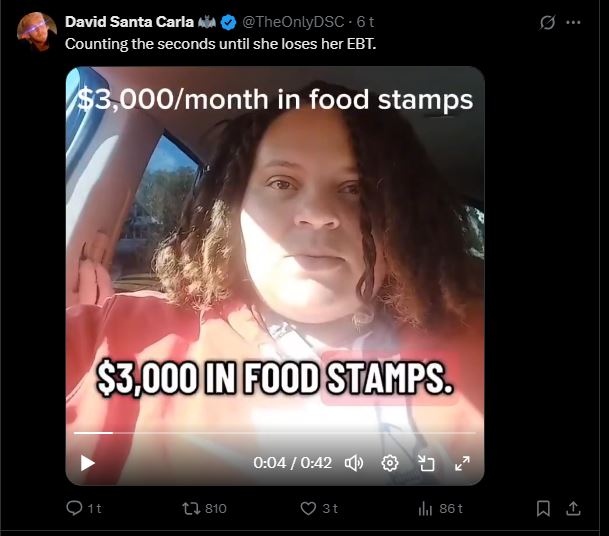Play the food stamps video

87,463
